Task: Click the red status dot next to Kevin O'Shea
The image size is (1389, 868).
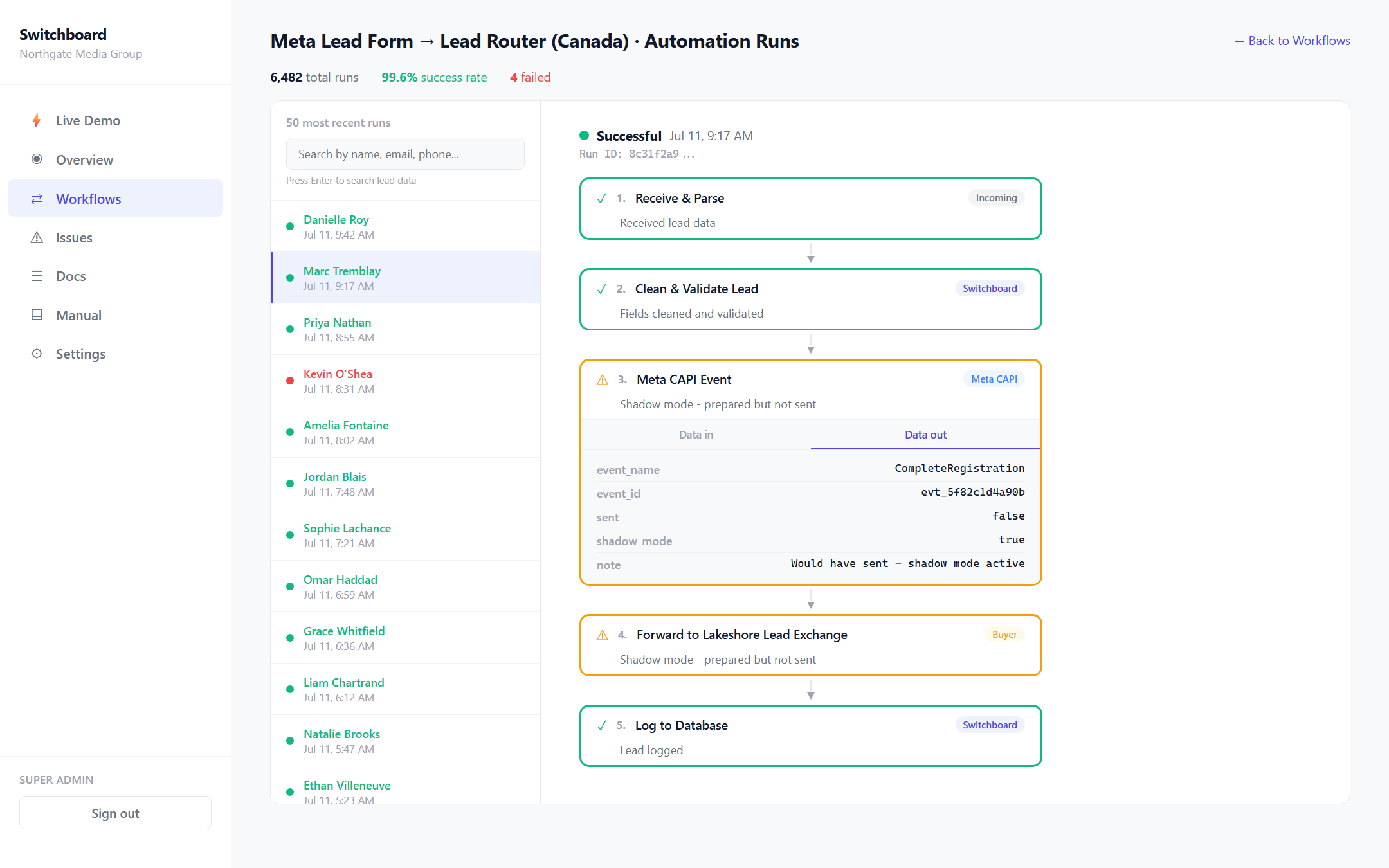Action: [x=290, y=381]
